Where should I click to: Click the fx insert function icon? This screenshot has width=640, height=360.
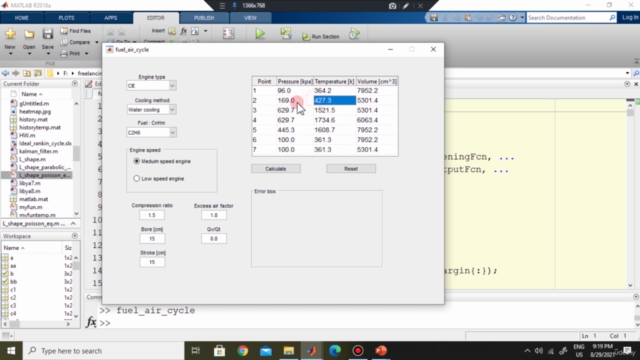tap(184, 31)
